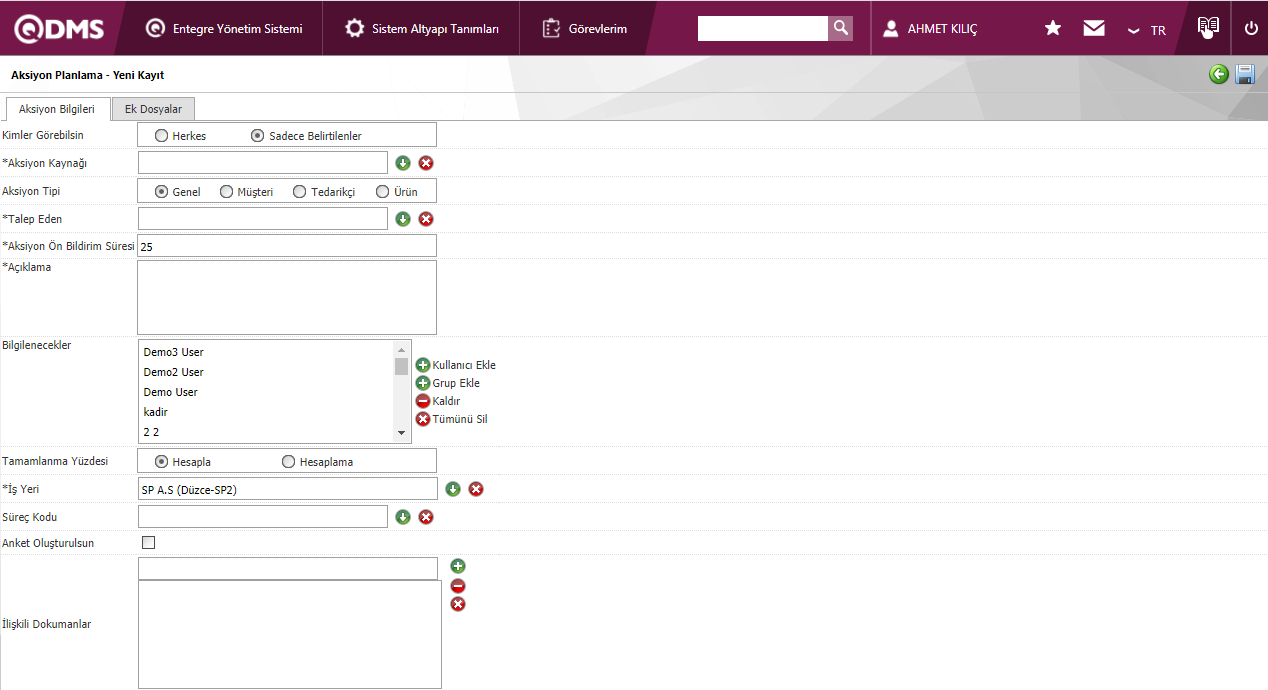1268x690 pixels.
Task: Select the Aksiyon Kaynağı green picker icon
Action: (x=403, y=163)
